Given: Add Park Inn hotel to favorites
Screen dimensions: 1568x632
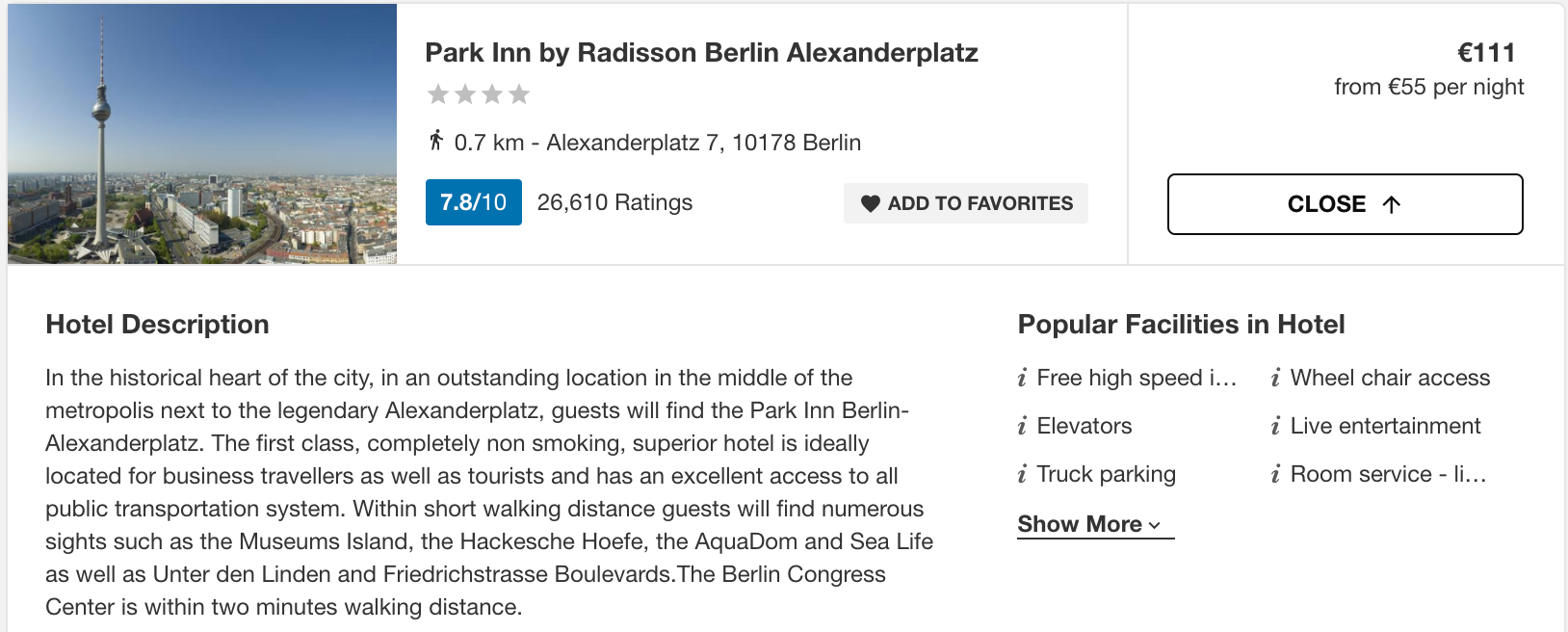Looking at the screenshot, I should click(966, 203).
